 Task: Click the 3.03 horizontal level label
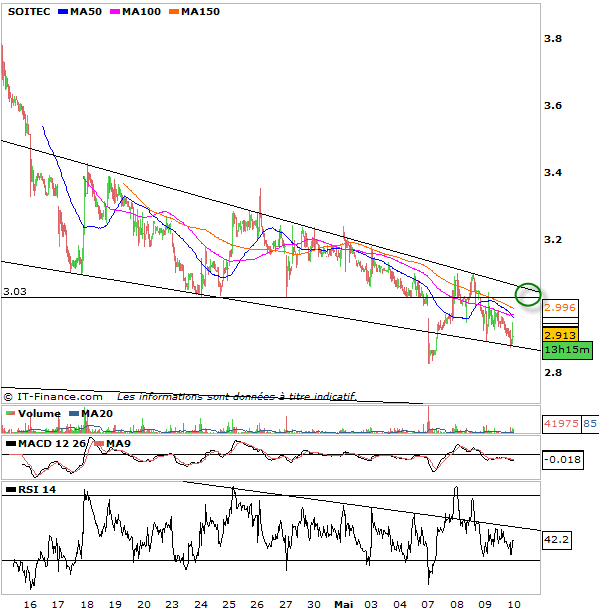(14, 291)
